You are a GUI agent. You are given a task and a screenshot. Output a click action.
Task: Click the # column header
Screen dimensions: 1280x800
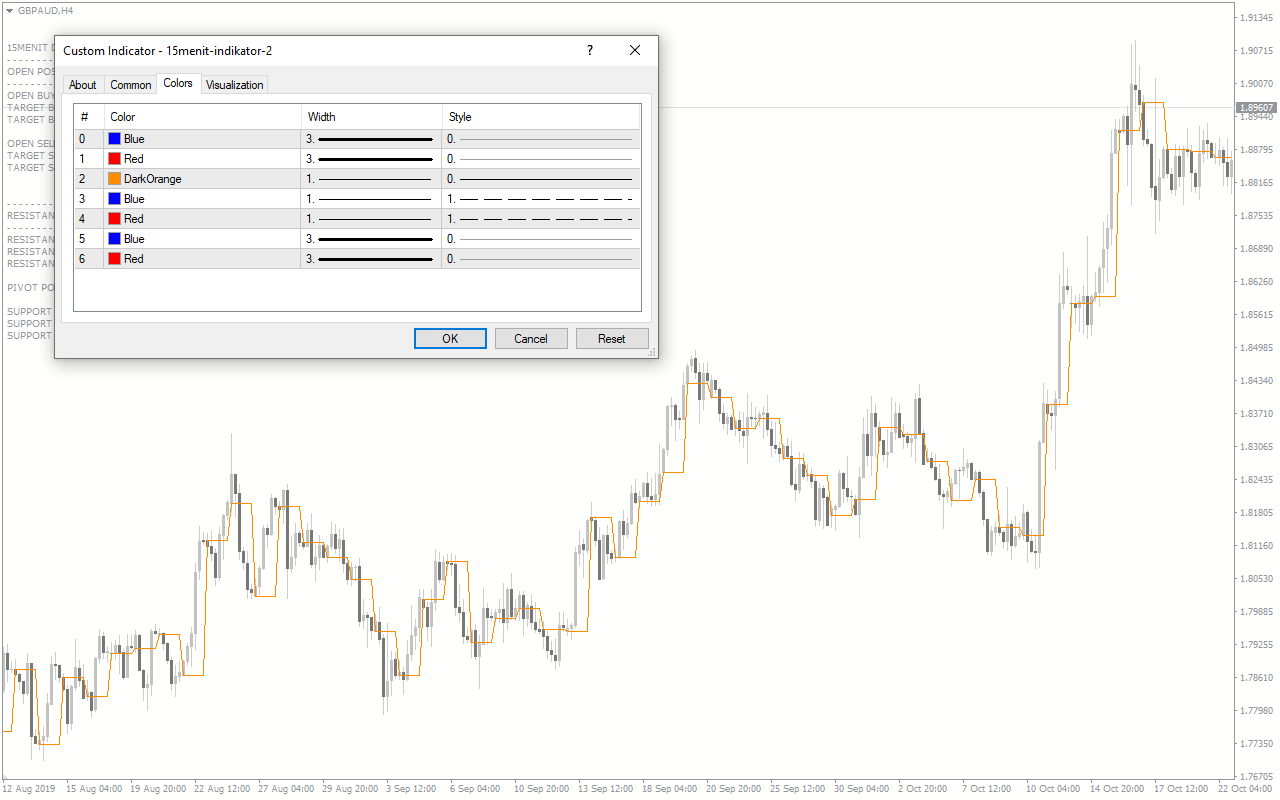(88, 117)
